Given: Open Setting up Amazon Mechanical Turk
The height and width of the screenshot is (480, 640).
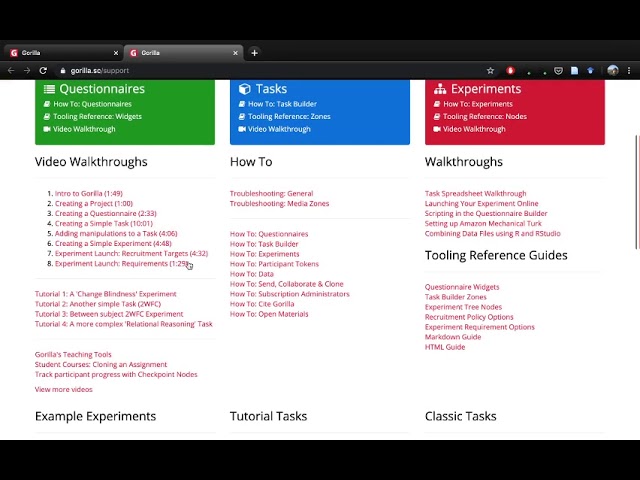Looking at the screenshot, I should tap(483, 223).
